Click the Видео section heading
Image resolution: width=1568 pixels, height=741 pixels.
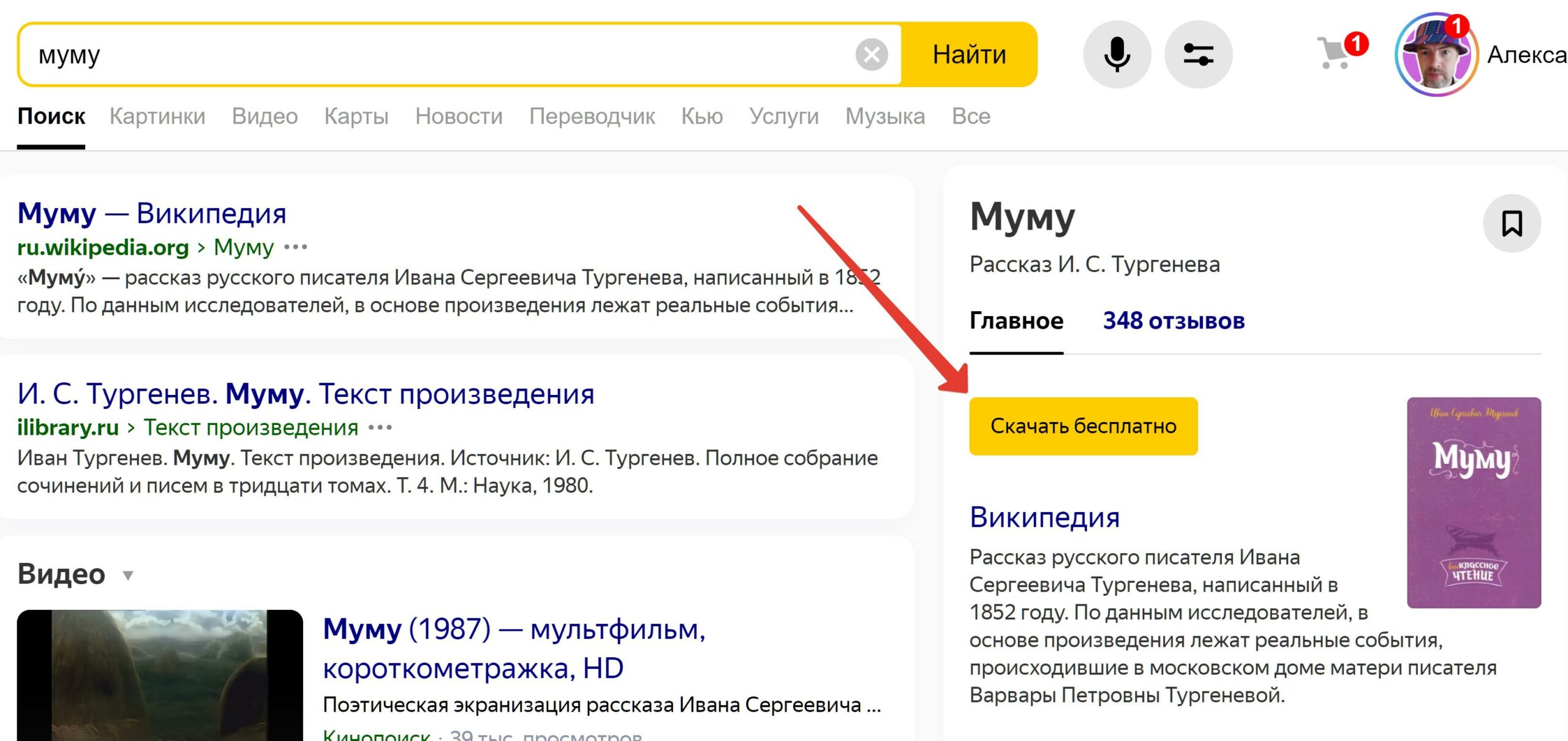tap(61, 574)
